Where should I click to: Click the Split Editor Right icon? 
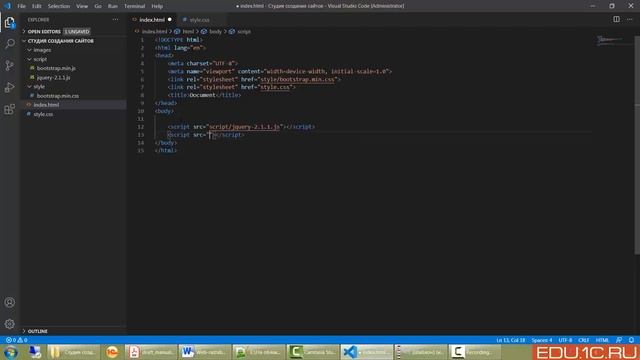tap(616, 19)
